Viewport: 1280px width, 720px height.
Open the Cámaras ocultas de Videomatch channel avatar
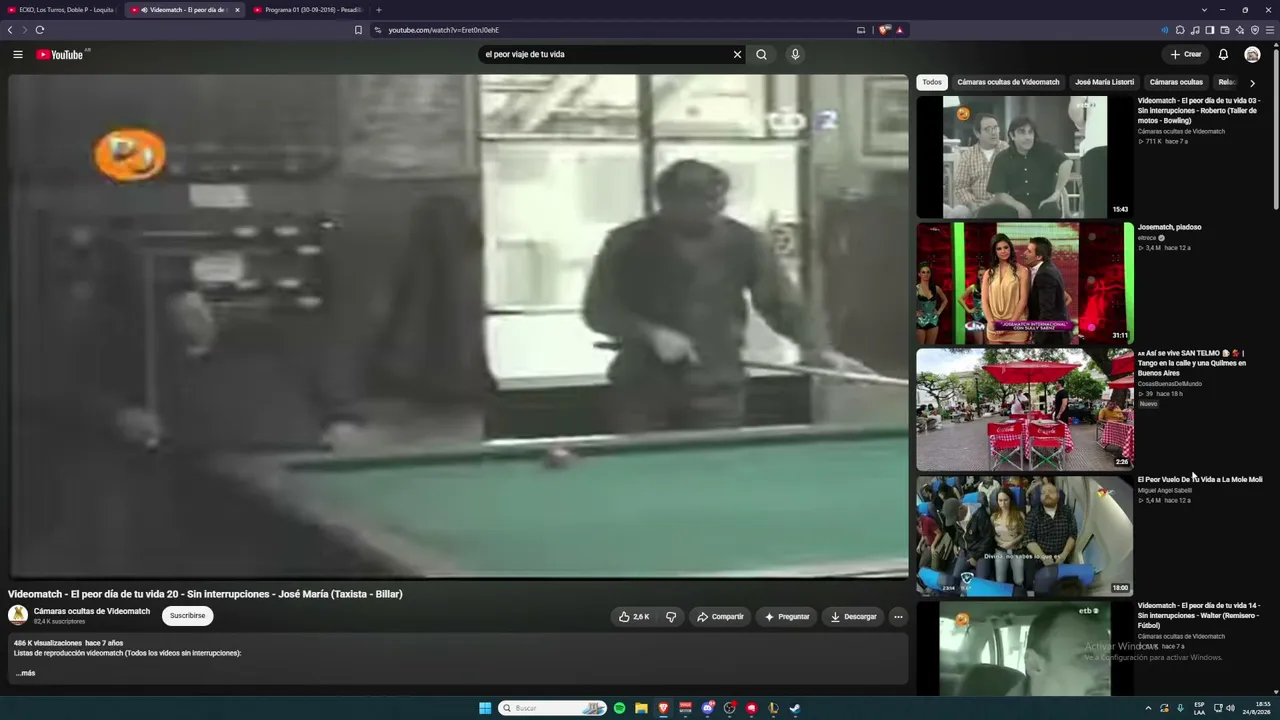coord(18,615)
